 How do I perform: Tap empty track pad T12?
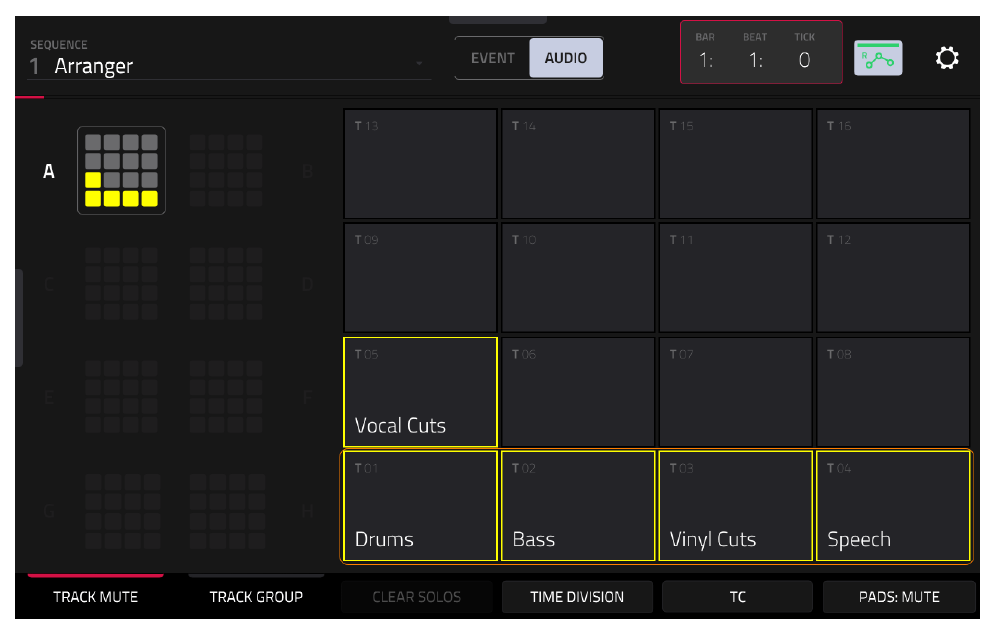click(x=893, y=278)
